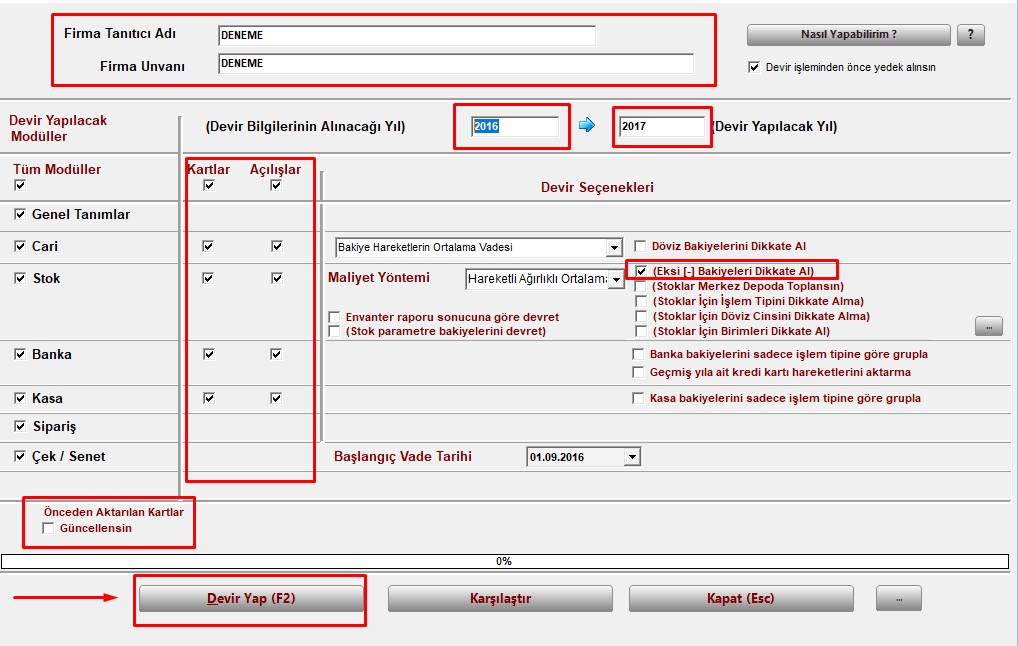Screen dimensions: 1018x646
Task: Enable Banka bakiyelerini sadece işlem tipine göre grupla
Action: (638, 354)
